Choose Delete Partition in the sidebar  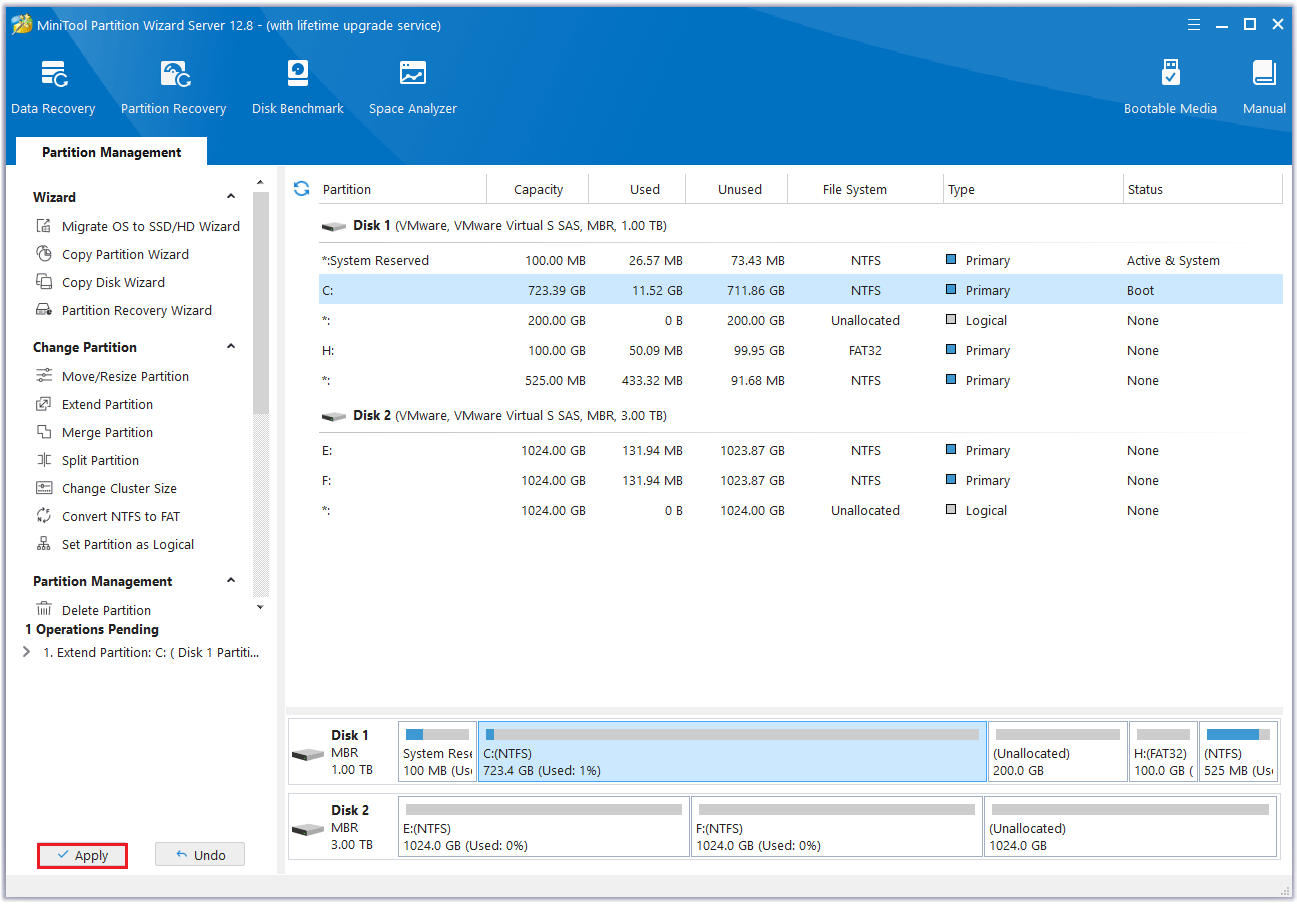93,610
